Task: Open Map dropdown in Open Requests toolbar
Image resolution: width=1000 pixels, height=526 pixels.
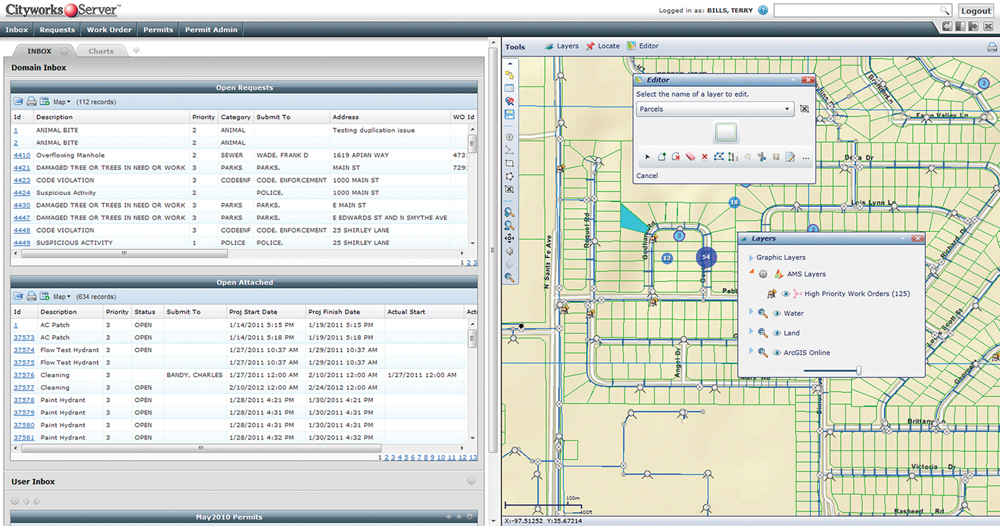Action: coord(60,101)
